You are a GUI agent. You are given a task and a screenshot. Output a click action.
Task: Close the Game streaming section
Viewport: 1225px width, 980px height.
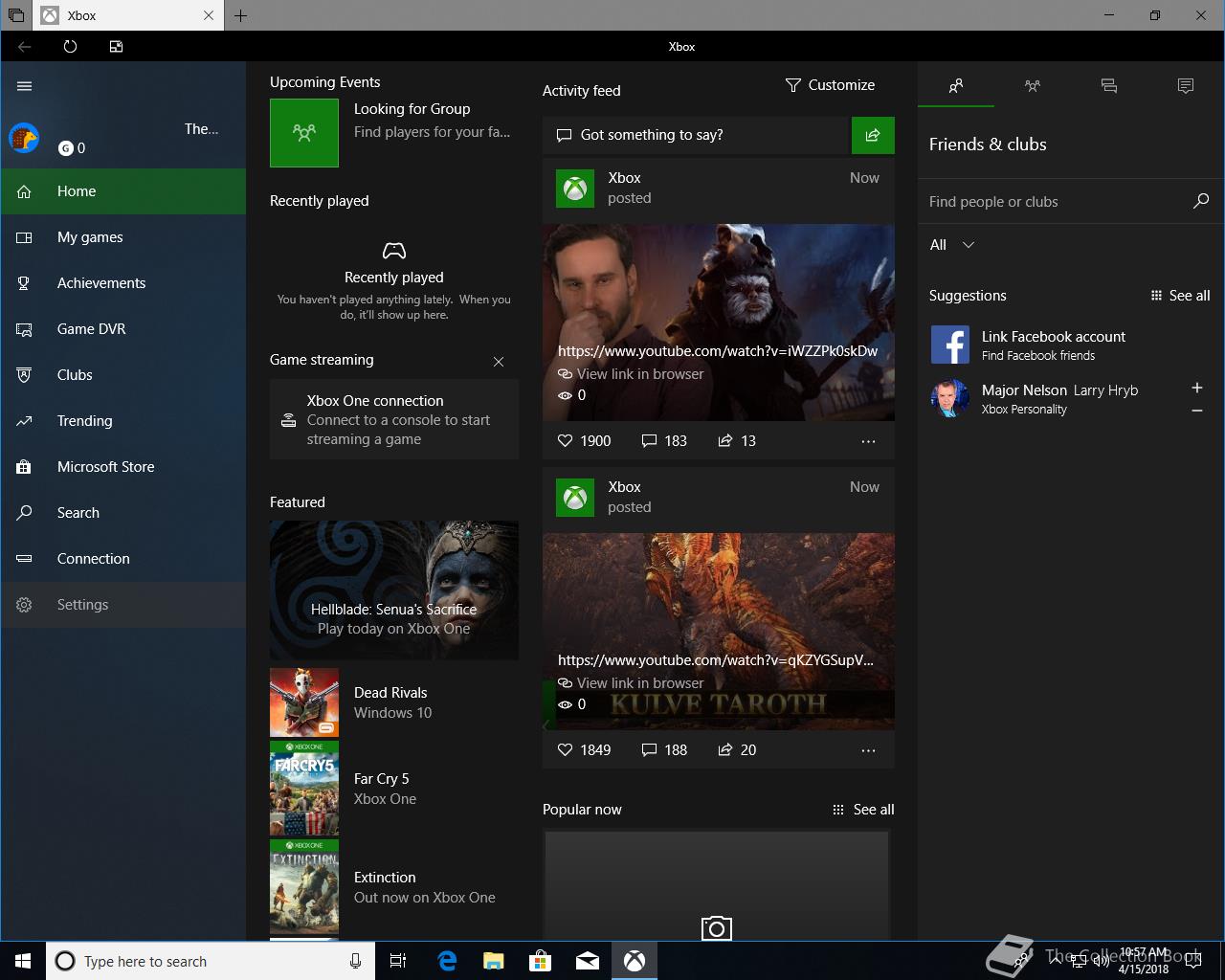pos(499,362)
